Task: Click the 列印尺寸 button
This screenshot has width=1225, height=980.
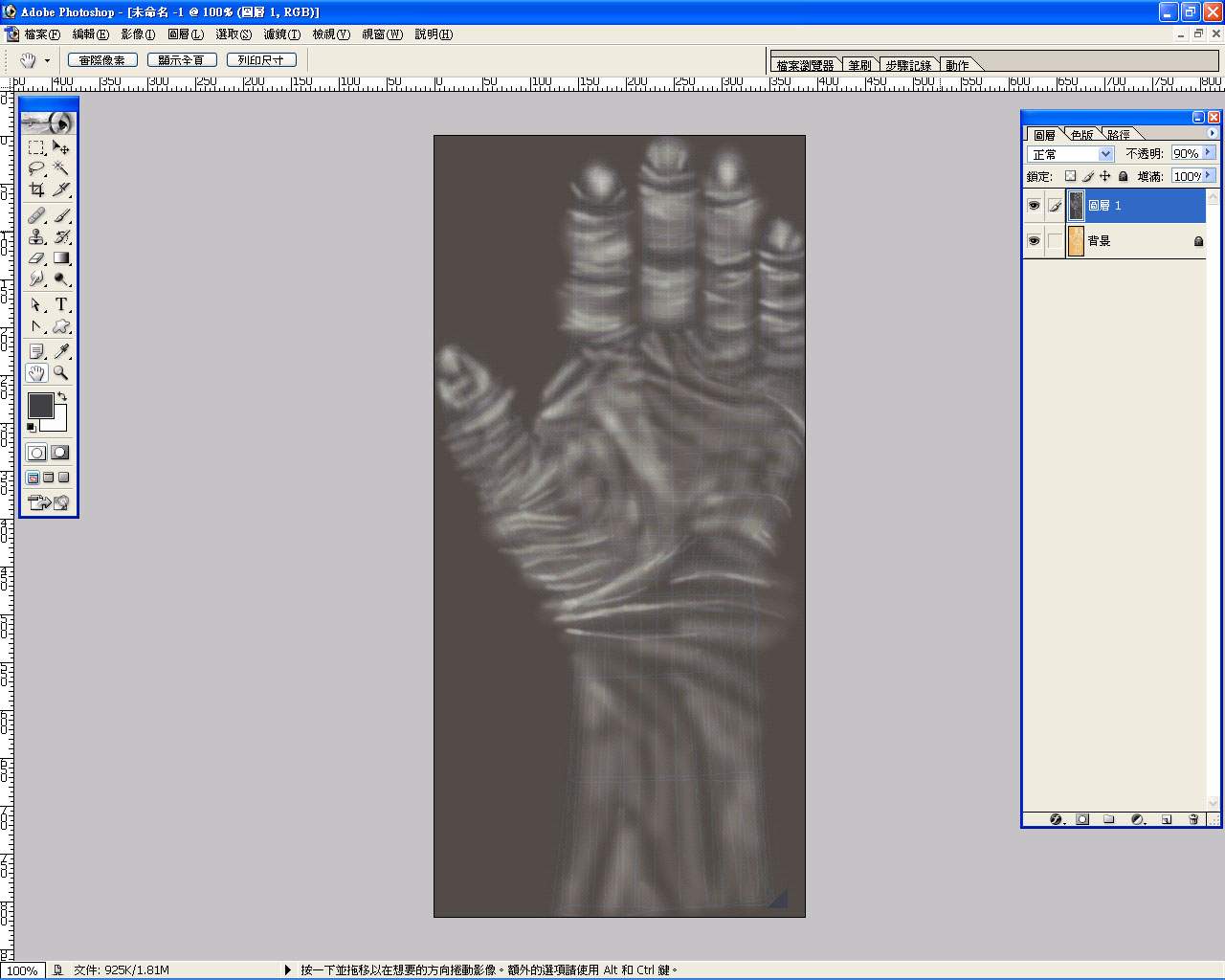Action: (x=261, y=60)
